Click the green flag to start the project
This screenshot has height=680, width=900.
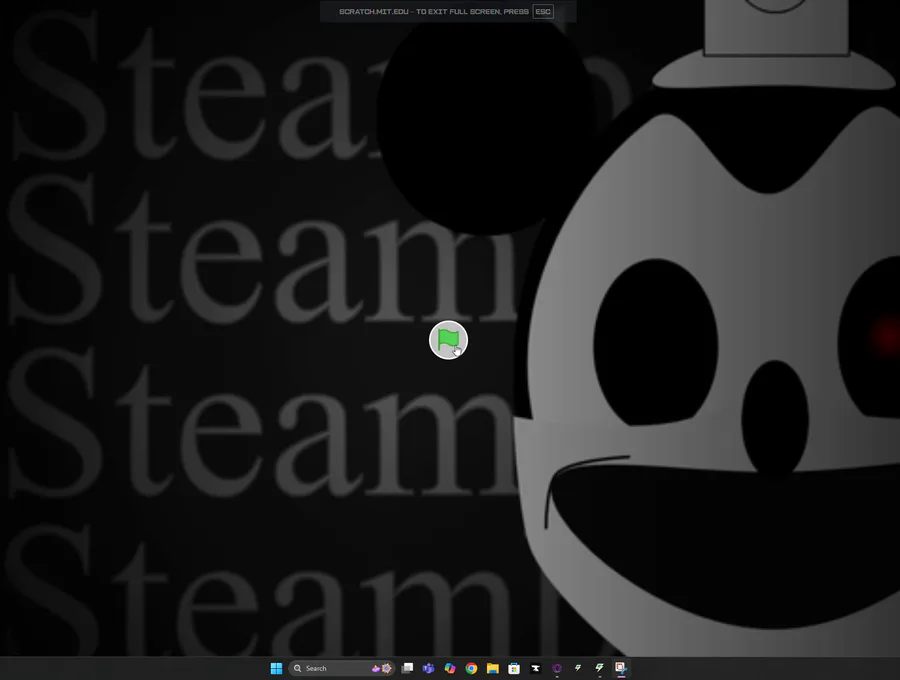tap(448, 340)
